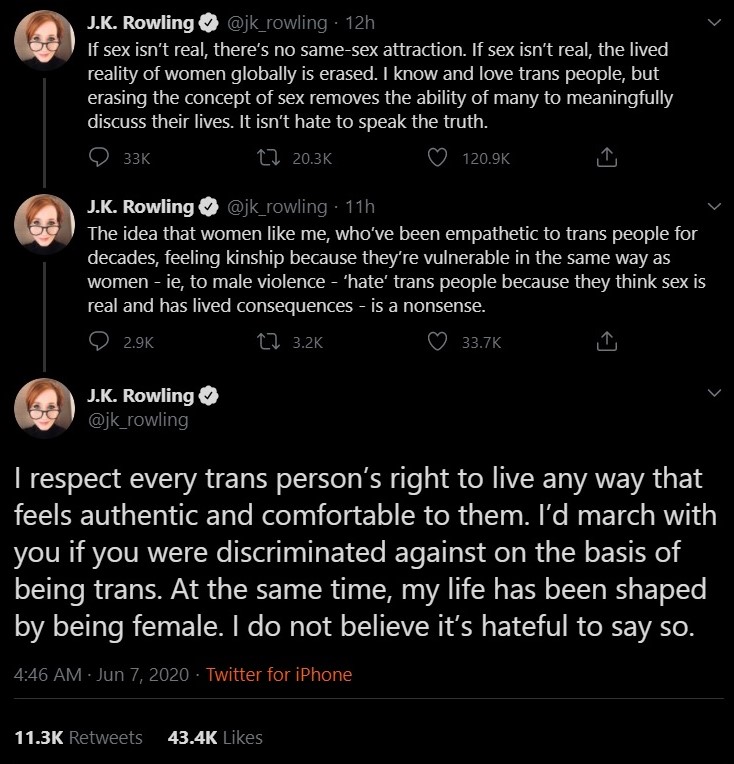The image size is (734, 764).
Task: Share the second tweet in the thread
Action: [604, 342]
